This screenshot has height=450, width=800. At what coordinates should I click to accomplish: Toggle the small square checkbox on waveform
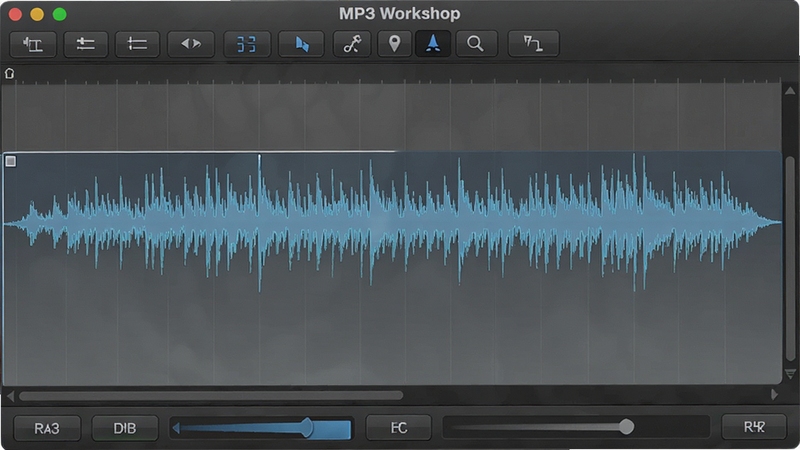pos(10,161)
